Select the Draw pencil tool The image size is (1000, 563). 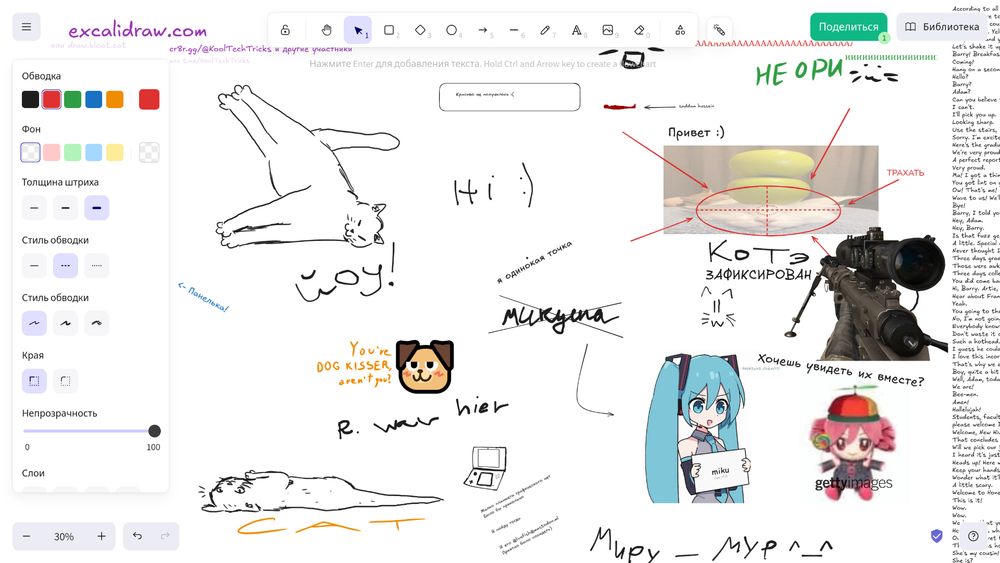(545, 30)
